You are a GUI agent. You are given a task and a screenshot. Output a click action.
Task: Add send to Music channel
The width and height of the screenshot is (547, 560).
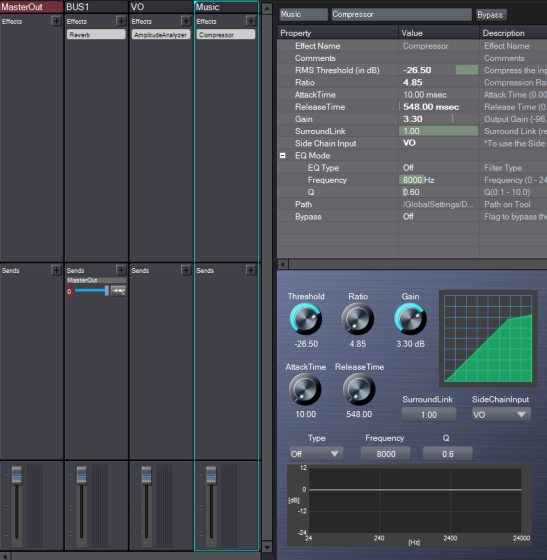(x=251, y=270)
